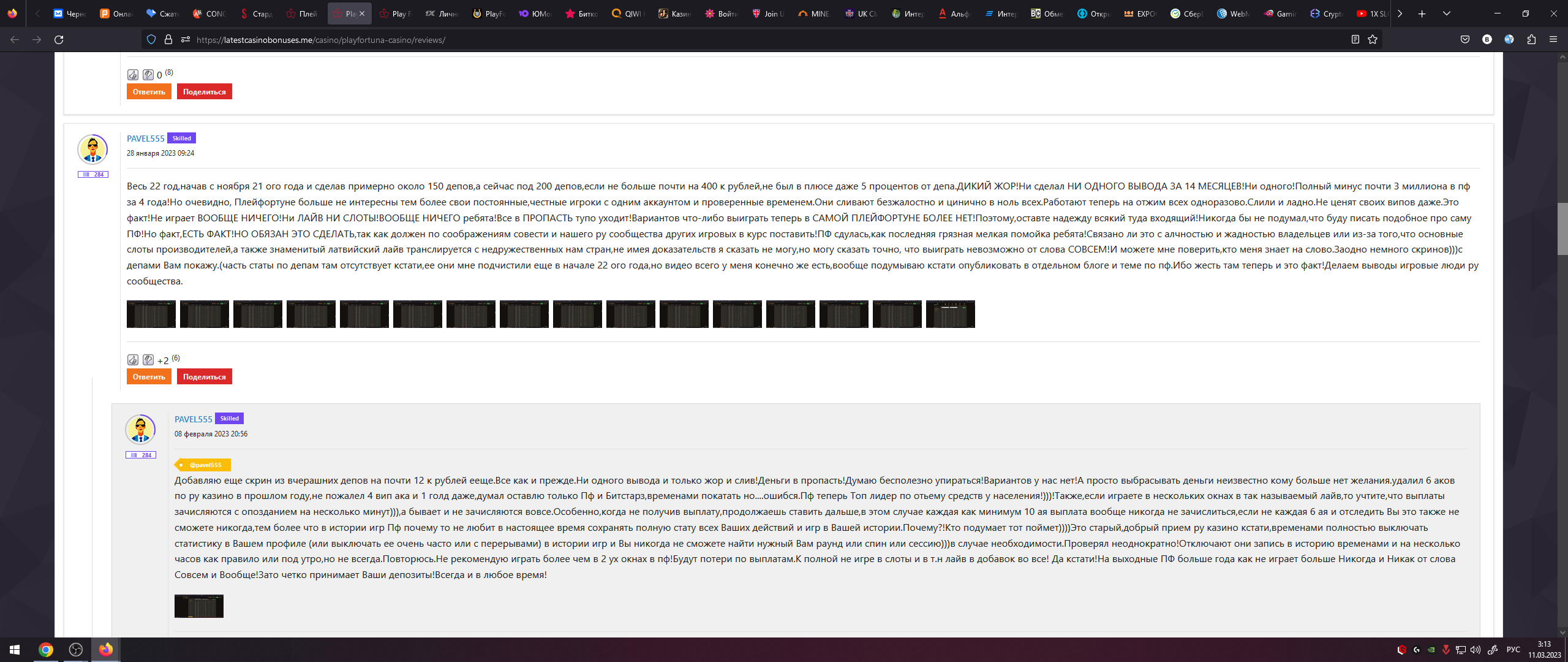The height and width of the screenshot is (662, 1568).
Task: Reload the page with the refresh icon
Action: 59,40
